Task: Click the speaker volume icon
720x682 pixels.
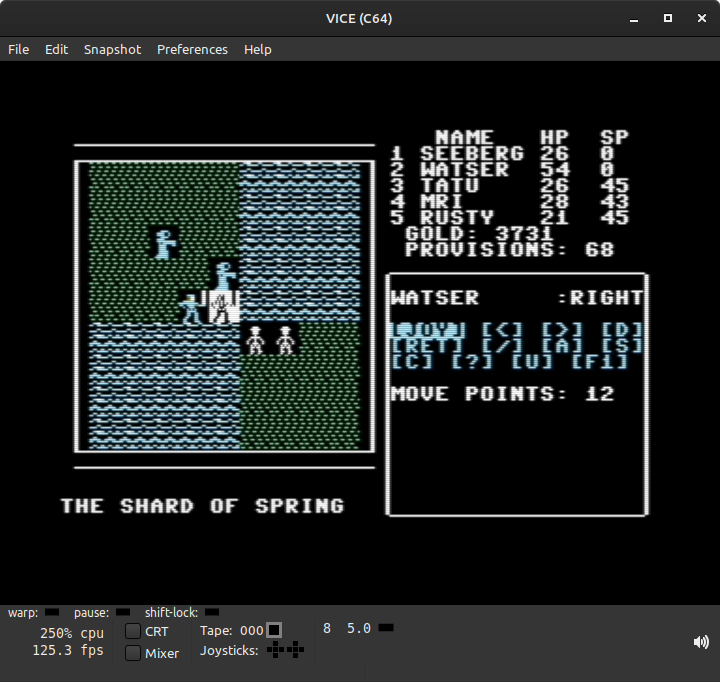Action: 701,642
